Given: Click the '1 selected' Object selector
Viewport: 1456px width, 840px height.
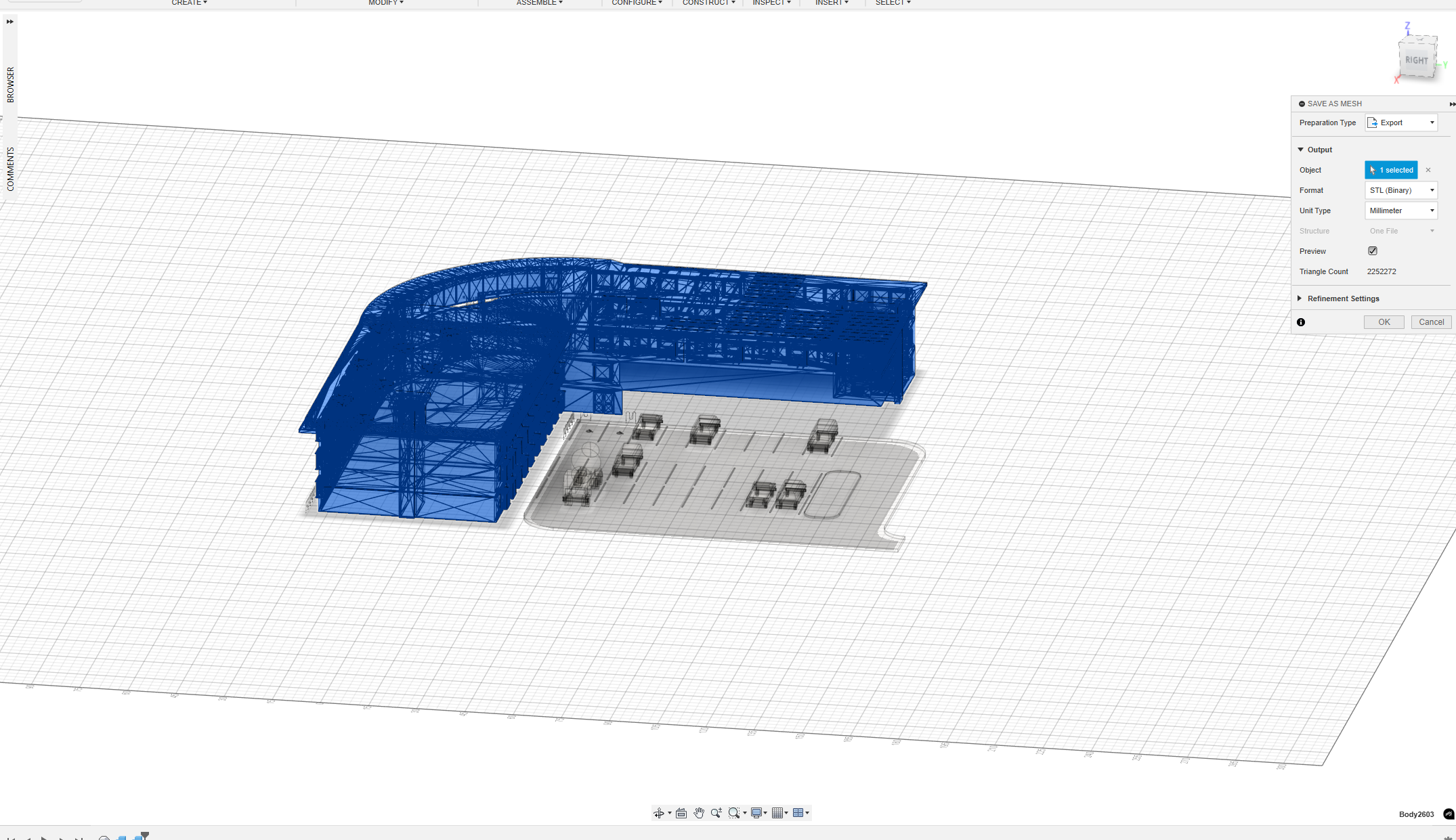Looking at the screenshot, I should (x=1391, y=170).
